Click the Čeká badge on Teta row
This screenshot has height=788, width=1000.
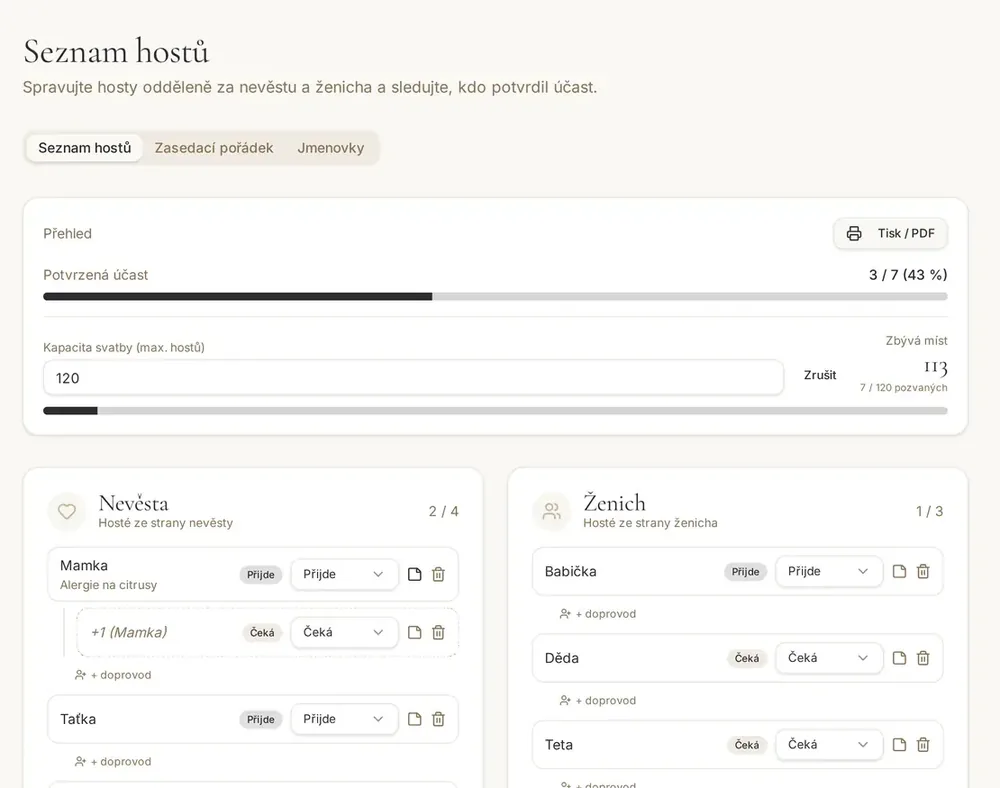click(x=747, y=745)
